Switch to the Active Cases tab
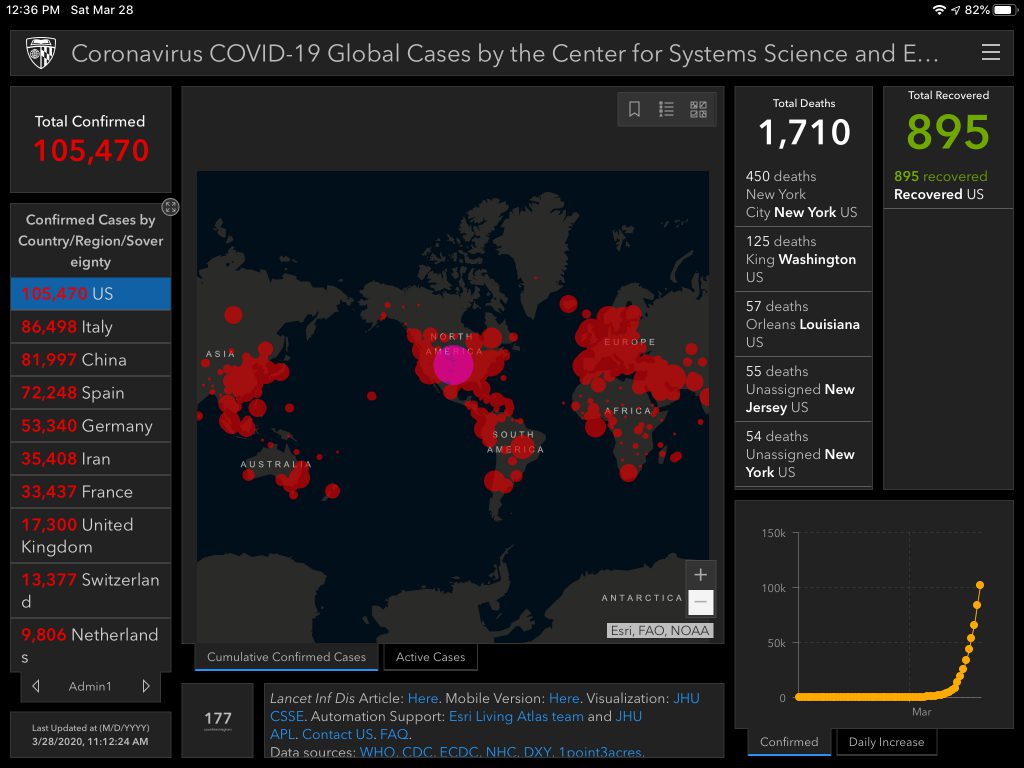Screen dimensions: 1024x768 pos(430,657)
